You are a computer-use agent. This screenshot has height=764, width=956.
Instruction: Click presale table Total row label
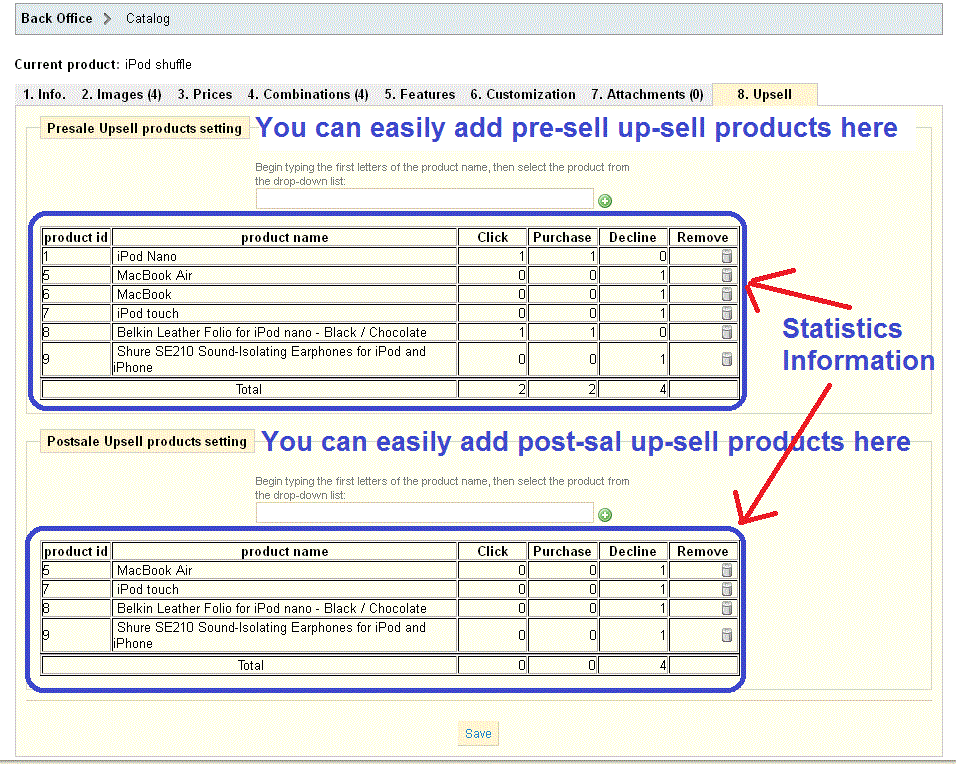(x=249, y=389)
